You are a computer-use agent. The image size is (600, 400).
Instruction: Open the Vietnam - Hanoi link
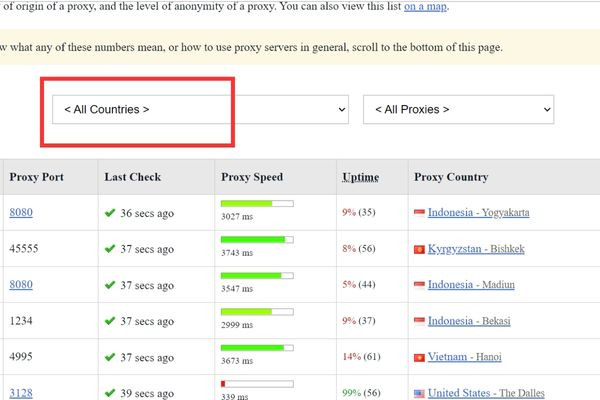(465, 357)
